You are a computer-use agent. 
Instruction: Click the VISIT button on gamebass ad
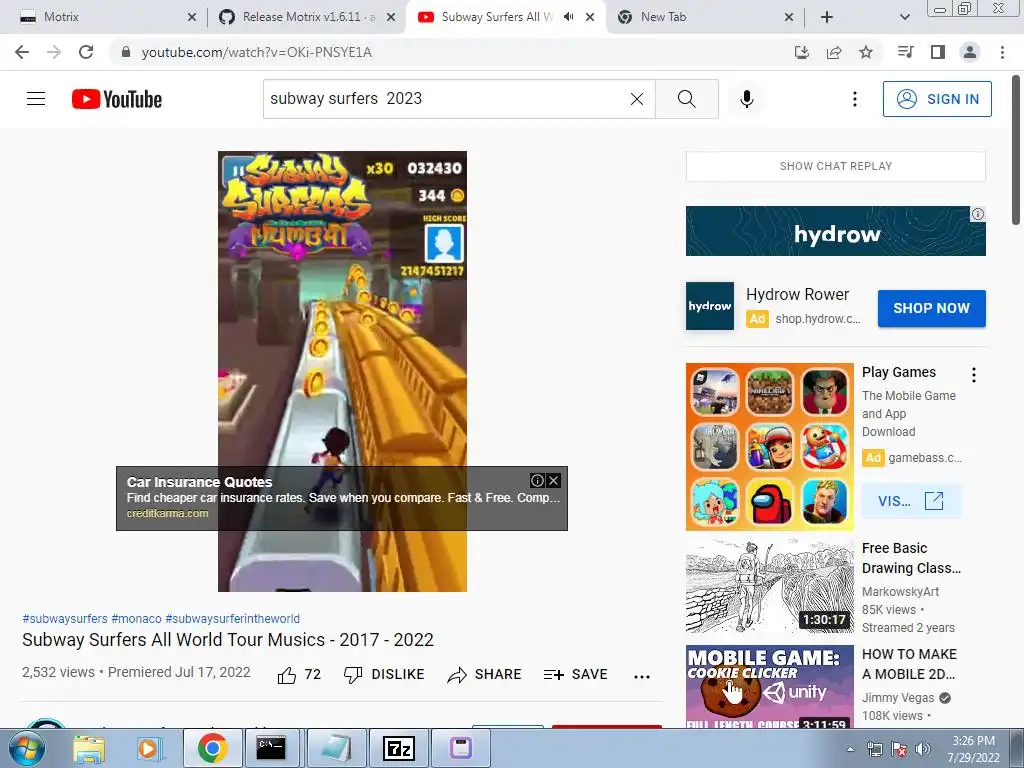[x=911, y=501]
